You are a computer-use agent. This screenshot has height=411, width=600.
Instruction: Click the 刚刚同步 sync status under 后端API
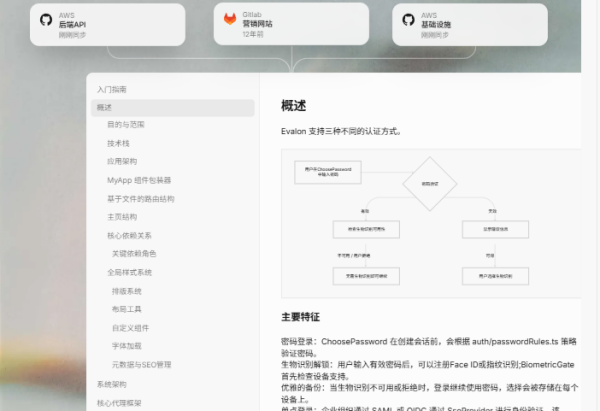coord(72,35)
